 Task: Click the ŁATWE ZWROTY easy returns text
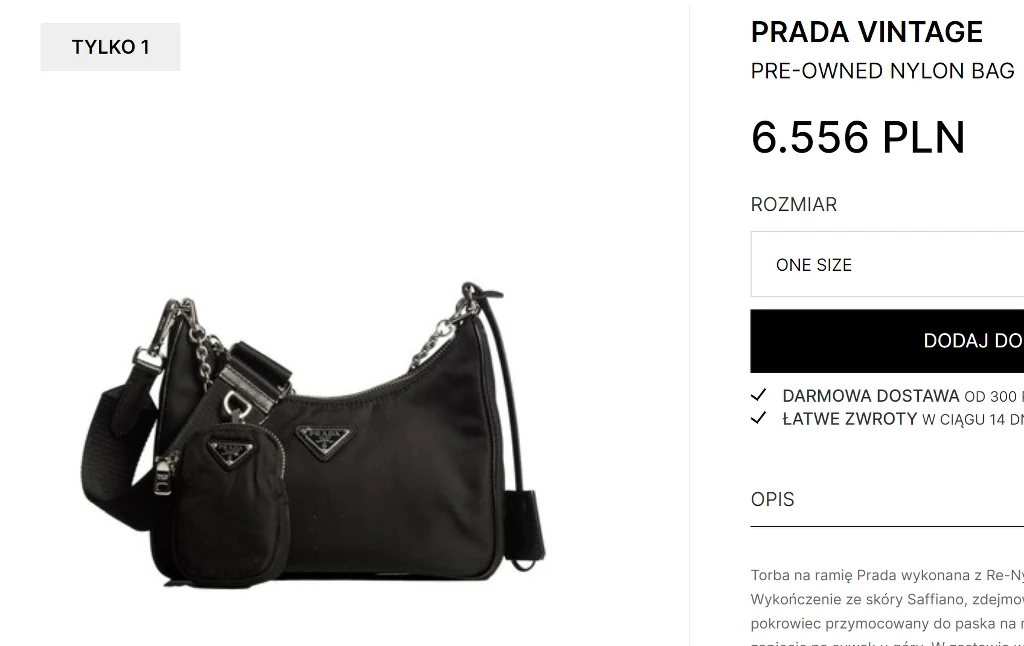pyautogui.click(x=850, y=419)
